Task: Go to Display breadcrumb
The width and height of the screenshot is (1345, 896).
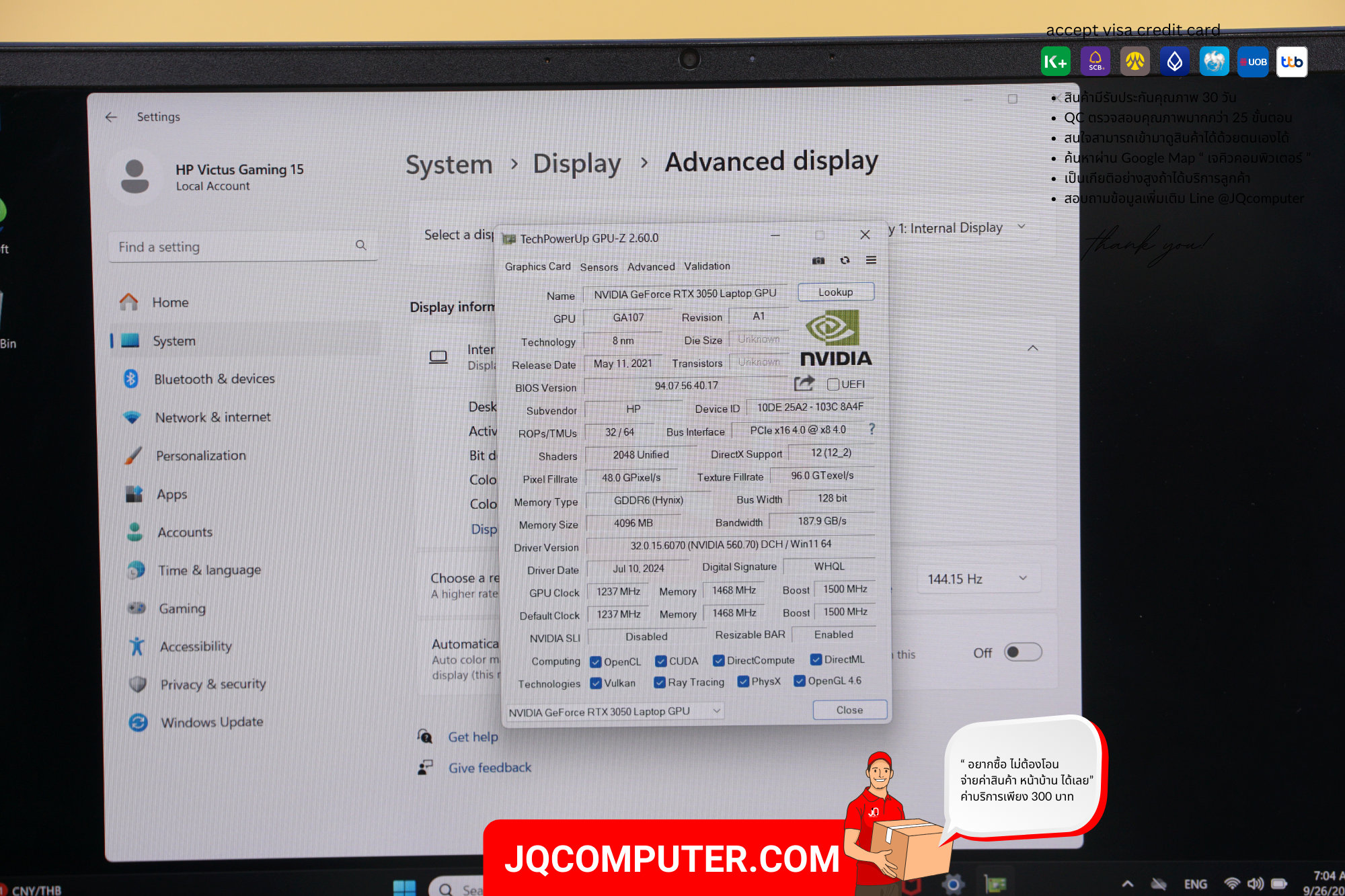Action: pyautogui.click(x=576, y=163)
